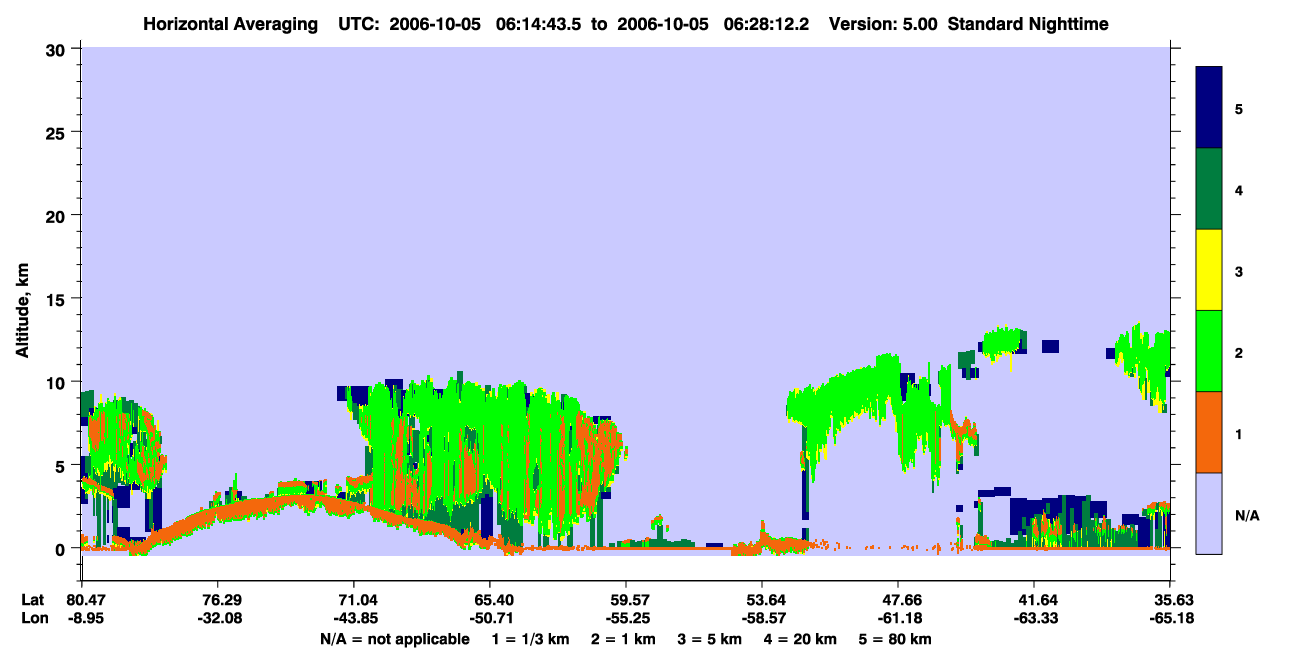
Task: Click legend text '1 = 1/3 km'
Action: pyautogui.click(x=529, y=639)
